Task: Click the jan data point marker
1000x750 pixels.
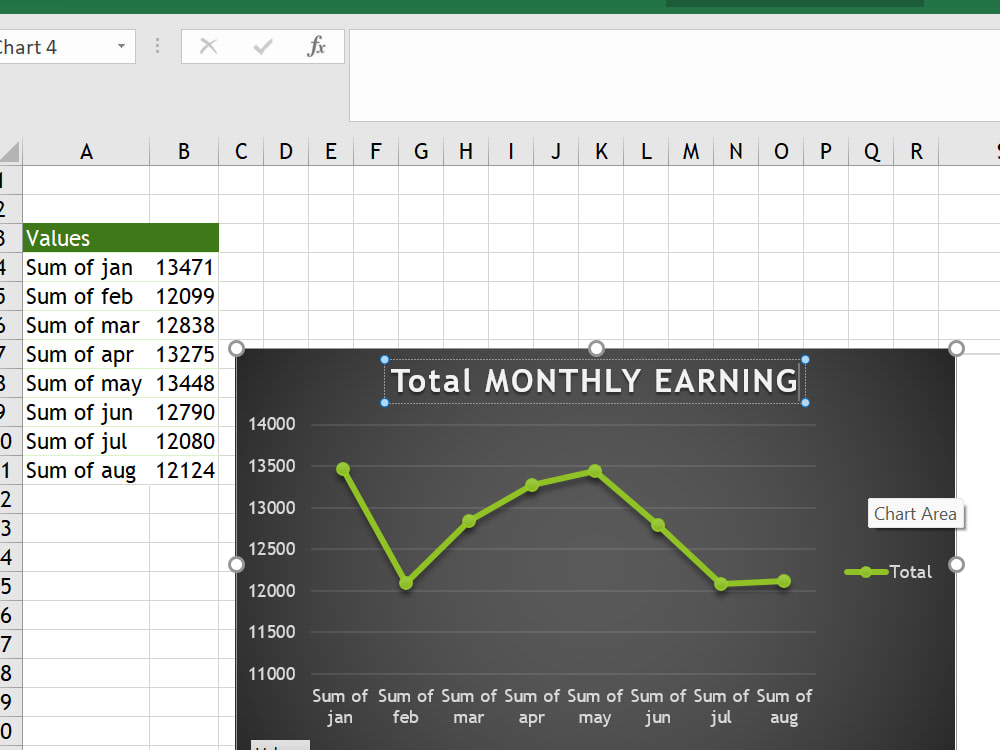Action: click(342, 469)
